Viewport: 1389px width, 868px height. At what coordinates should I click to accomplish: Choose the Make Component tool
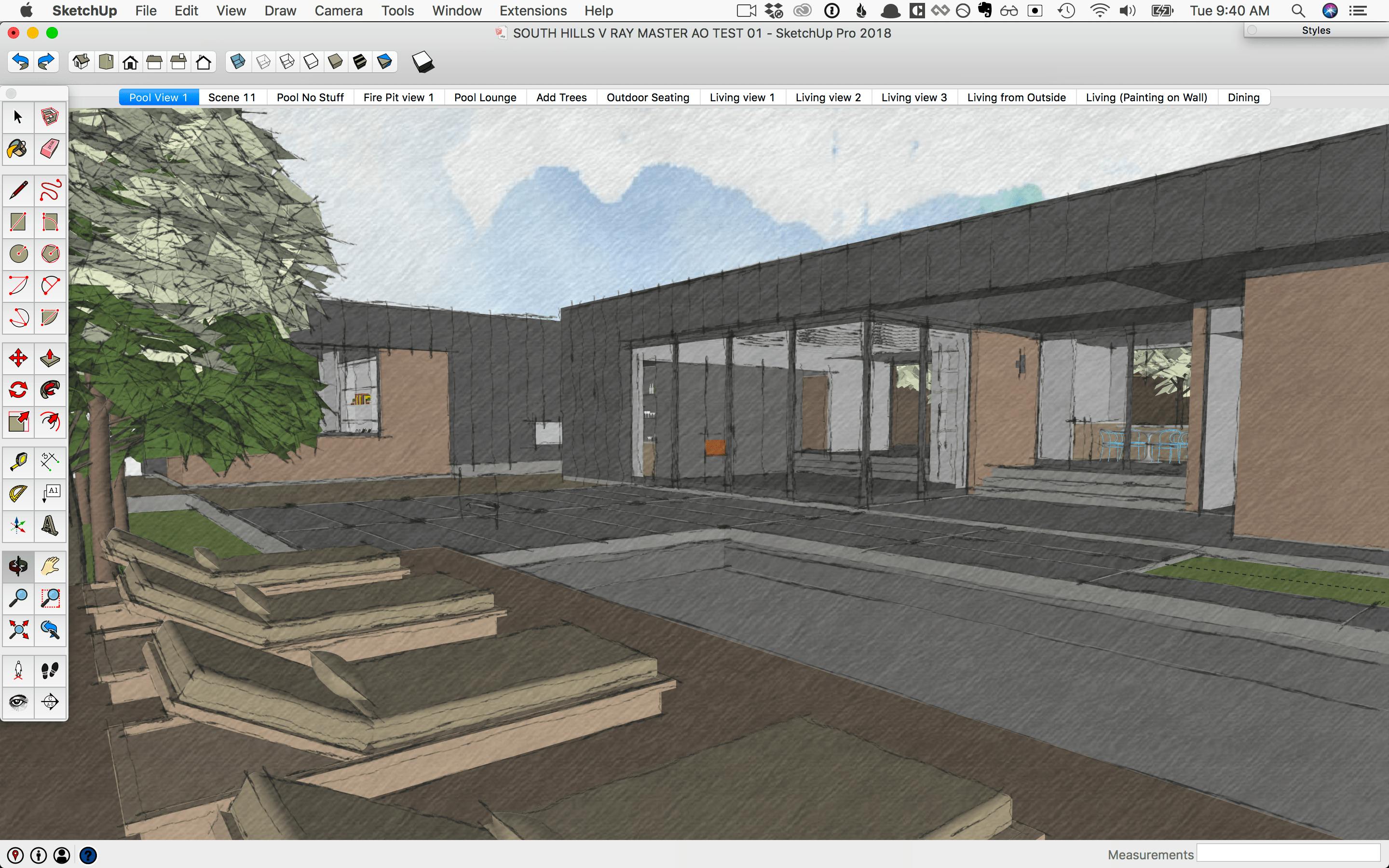click(51, 118)
